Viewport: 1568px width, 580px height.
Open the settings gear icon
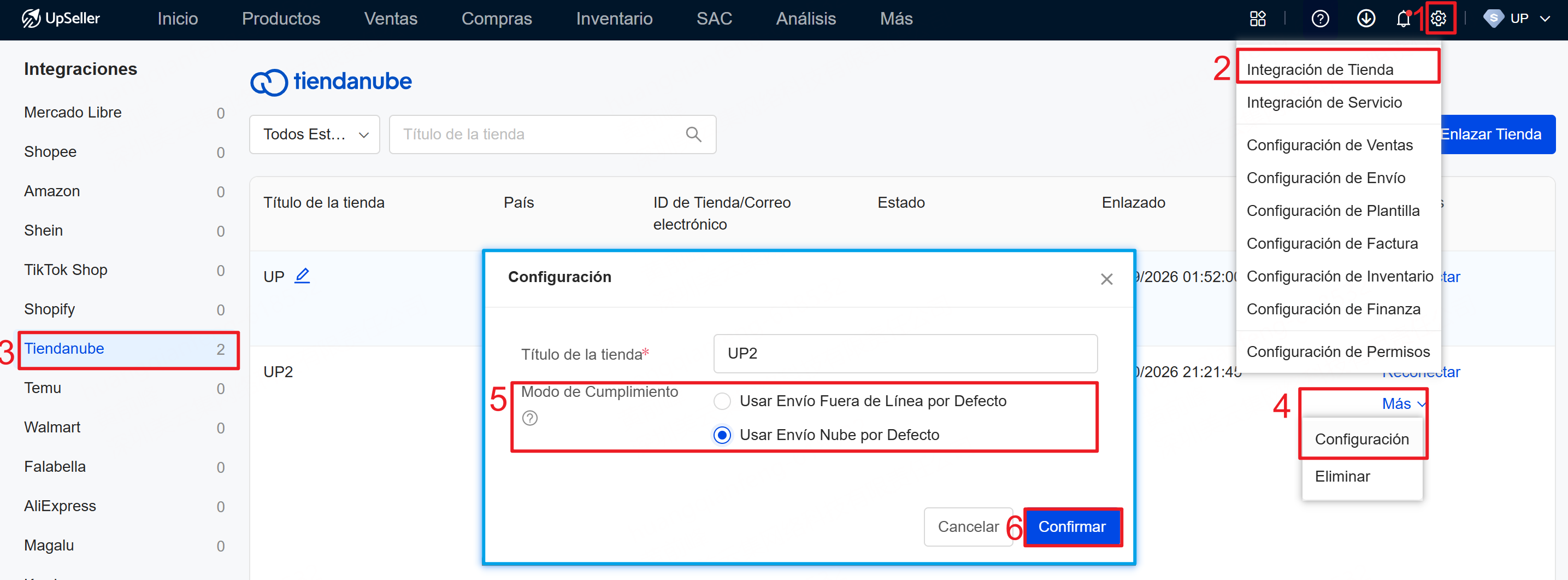pyautogui.click(x=1438, y=19)
